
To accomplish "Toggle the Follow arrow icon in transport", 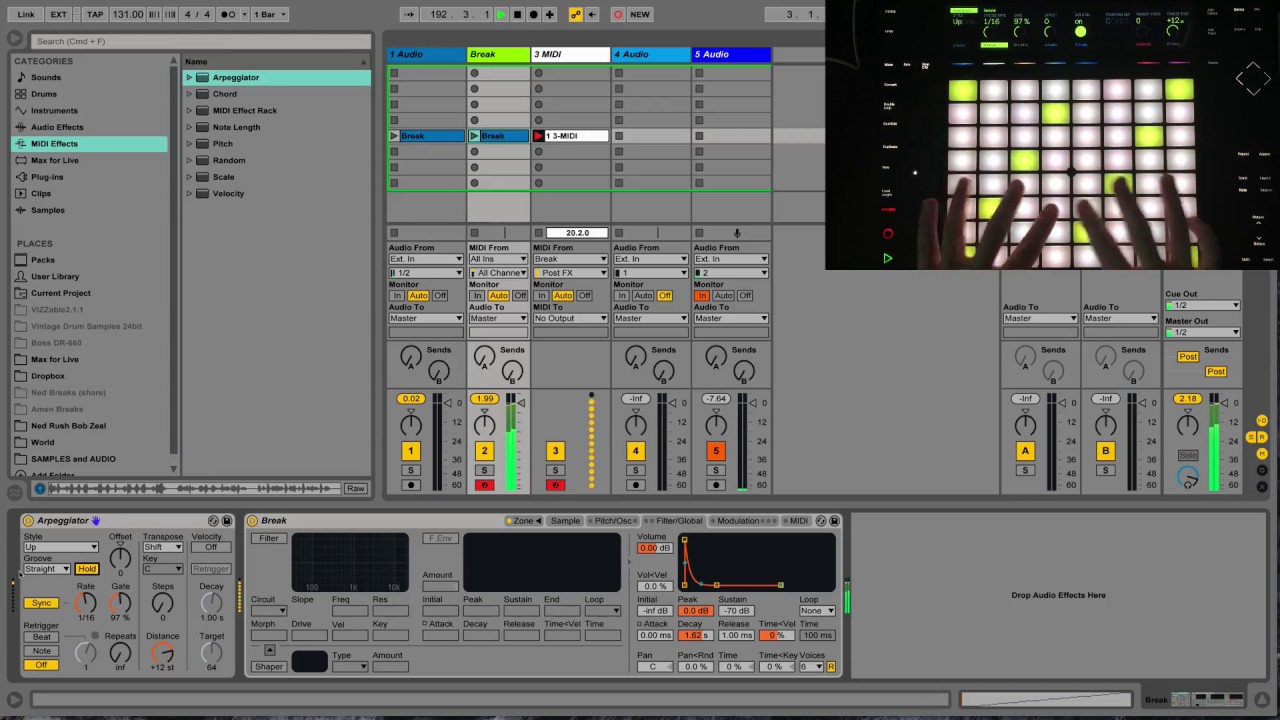I will 409,14.
